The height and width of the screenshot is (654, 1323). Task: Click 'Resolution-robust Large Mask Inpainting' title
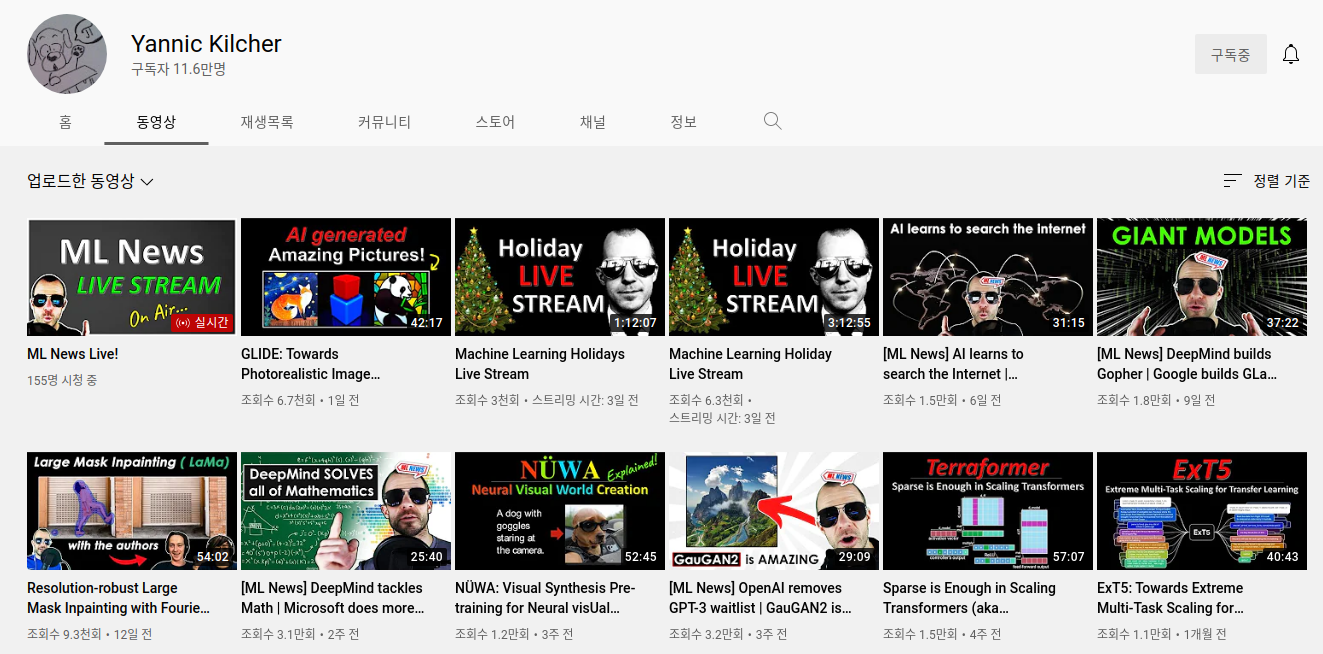(x=119, y=598)
